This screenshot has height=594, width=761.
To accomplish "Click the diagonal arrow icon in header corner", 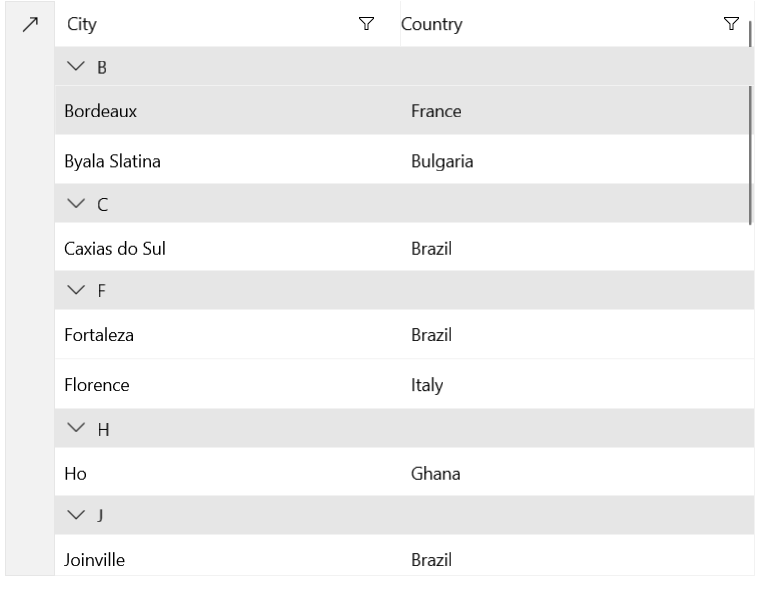I will point(29,24).
